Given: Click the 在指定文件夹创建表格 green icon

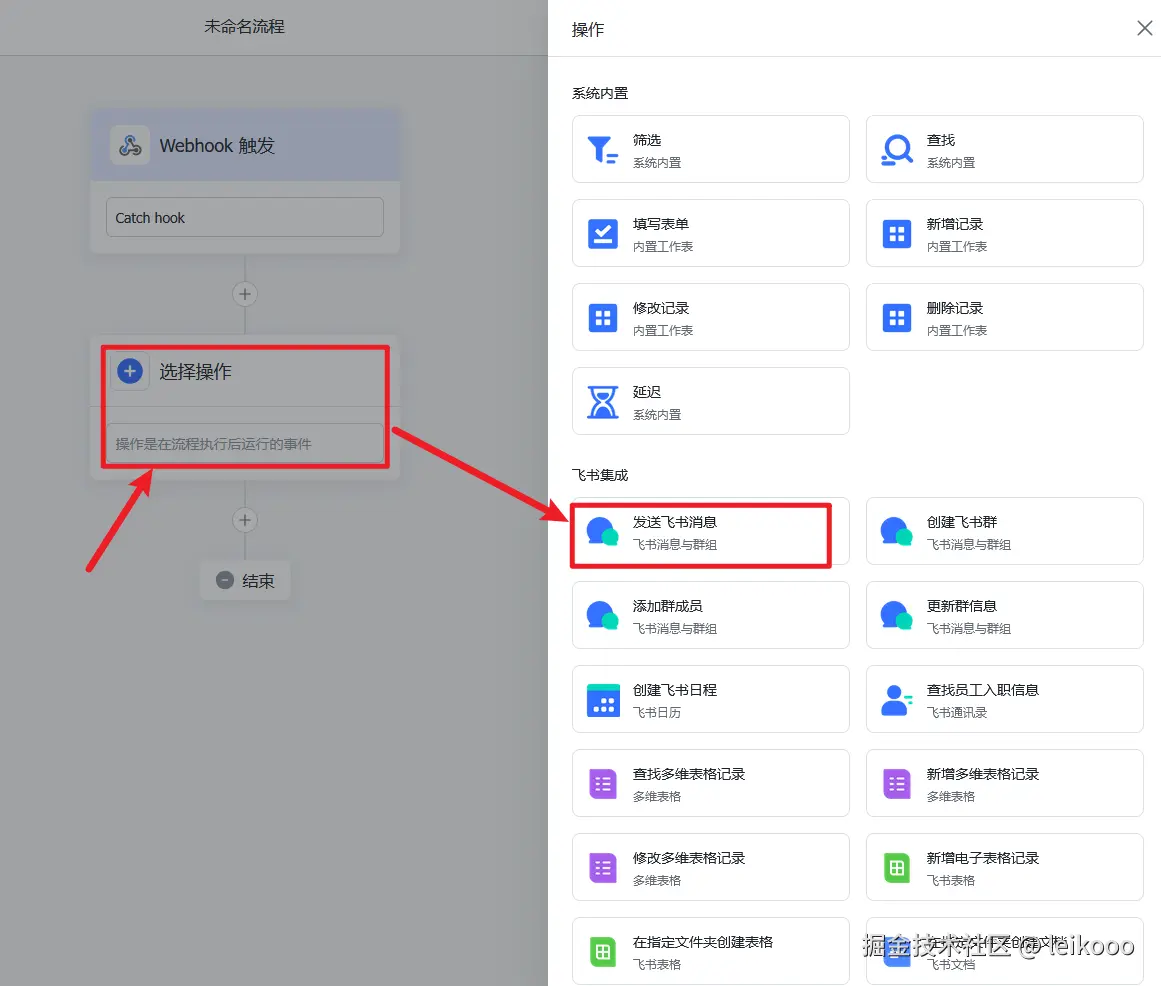Looking at the screenshot, I should 603,952.
